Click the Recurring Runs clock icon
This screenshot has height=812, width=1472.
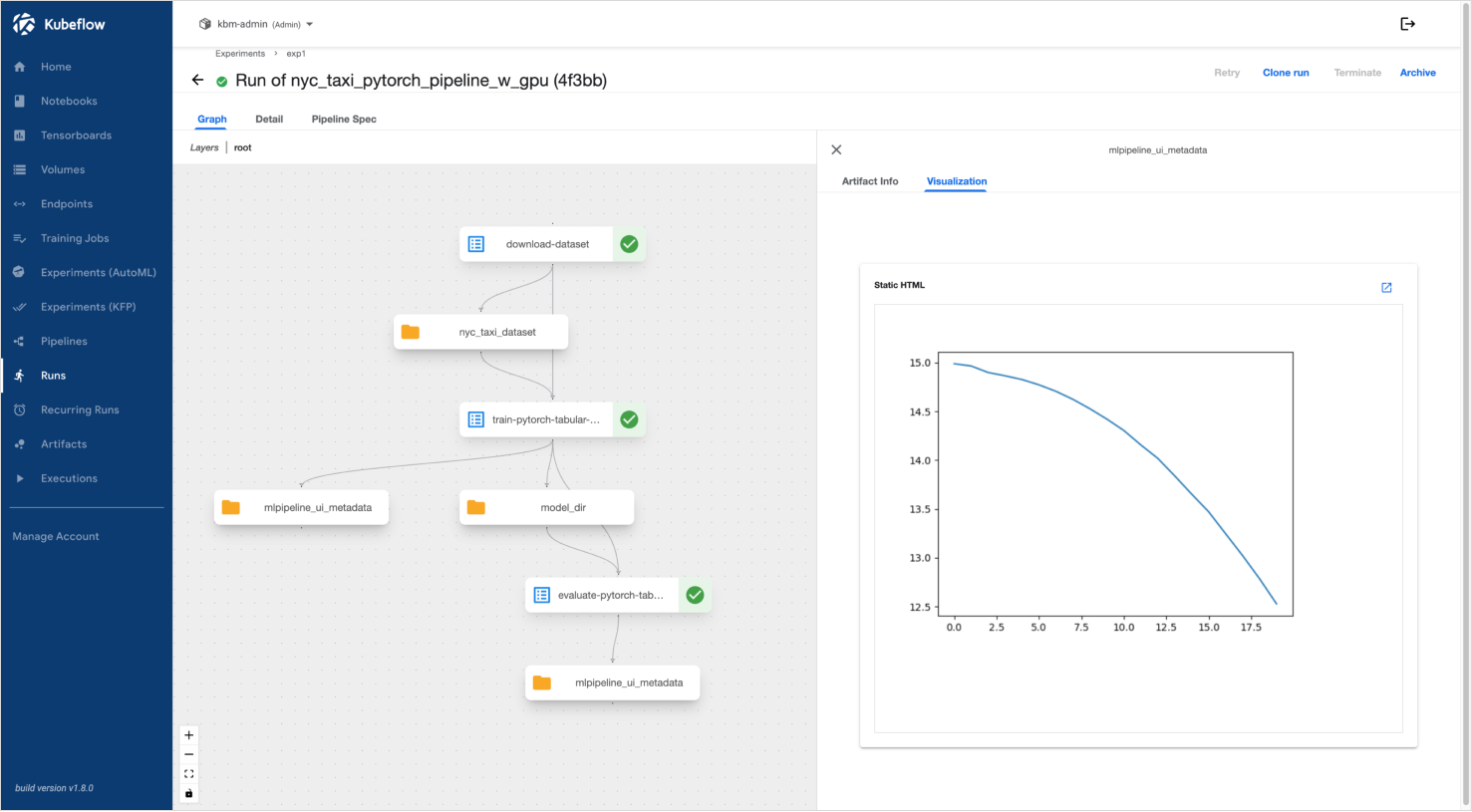(19, 409)
